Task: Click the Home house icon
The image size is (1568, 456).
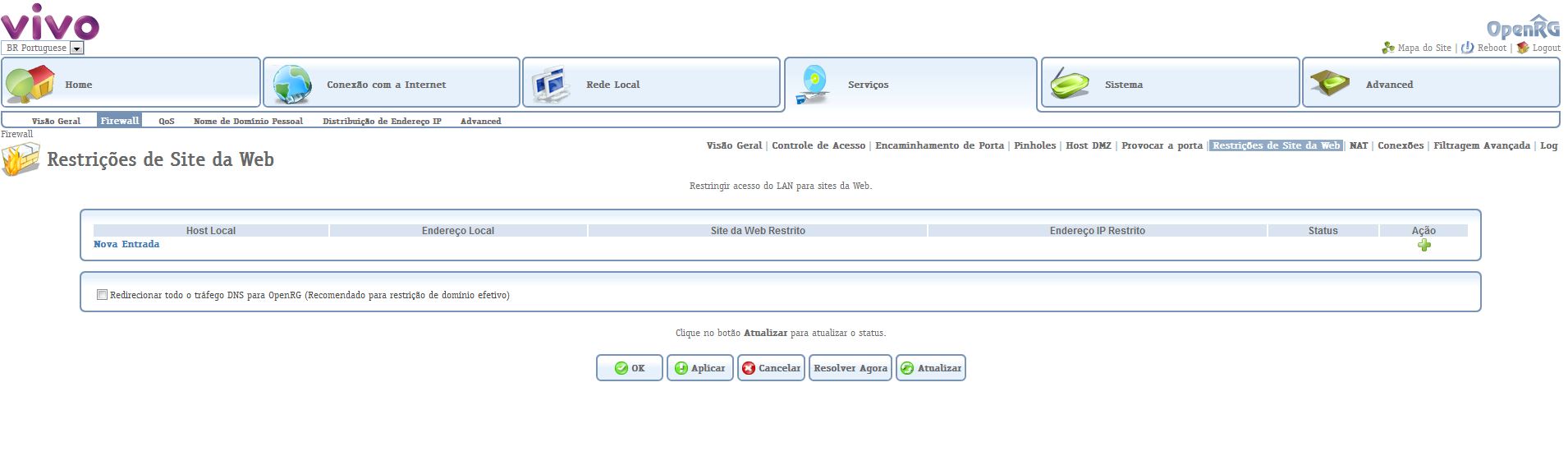Action: tap(30, 84)
